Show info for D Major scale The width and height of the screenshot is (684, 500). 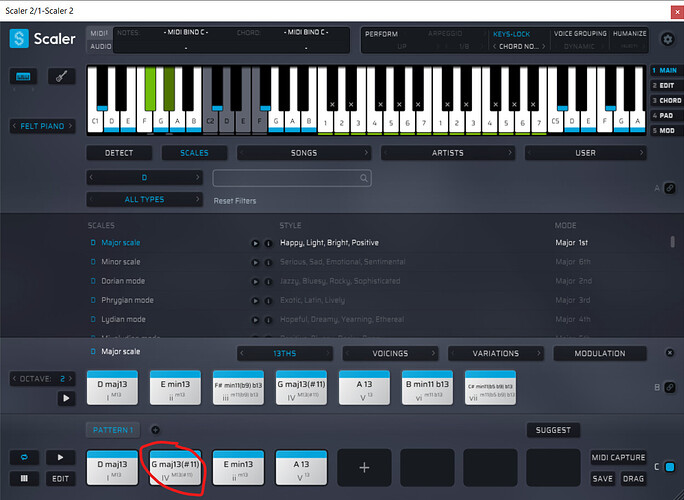click(x=268, y=243)
